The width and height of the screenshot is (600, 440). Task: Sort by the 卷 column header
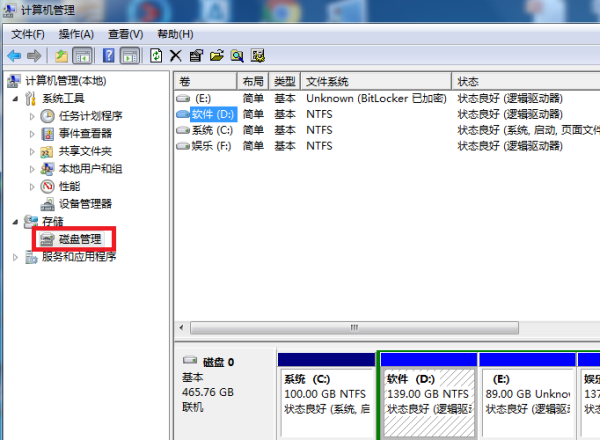206,81
